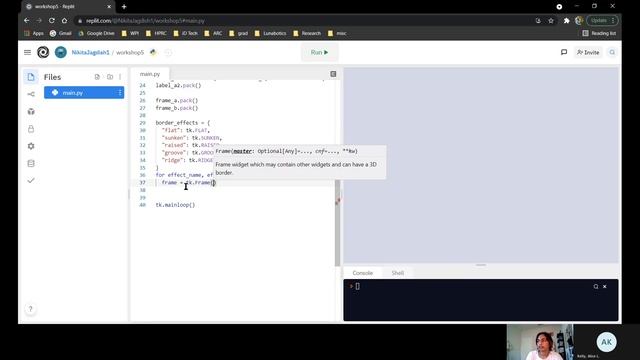
Task: Go to browser home page
Action: 64,20
